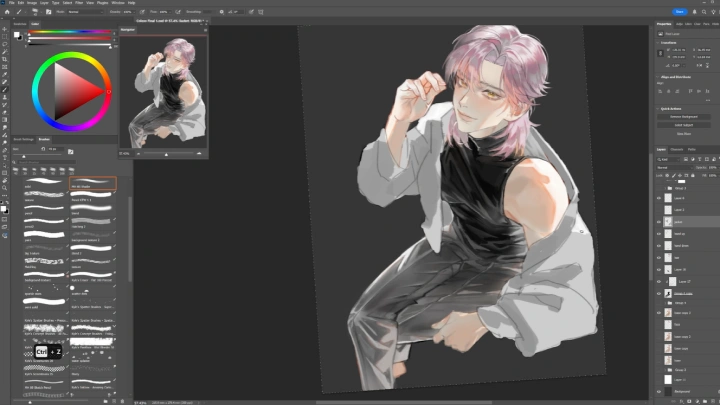Select the Move tool in the toolbar
Screen dimensions: 720x405
5,29
